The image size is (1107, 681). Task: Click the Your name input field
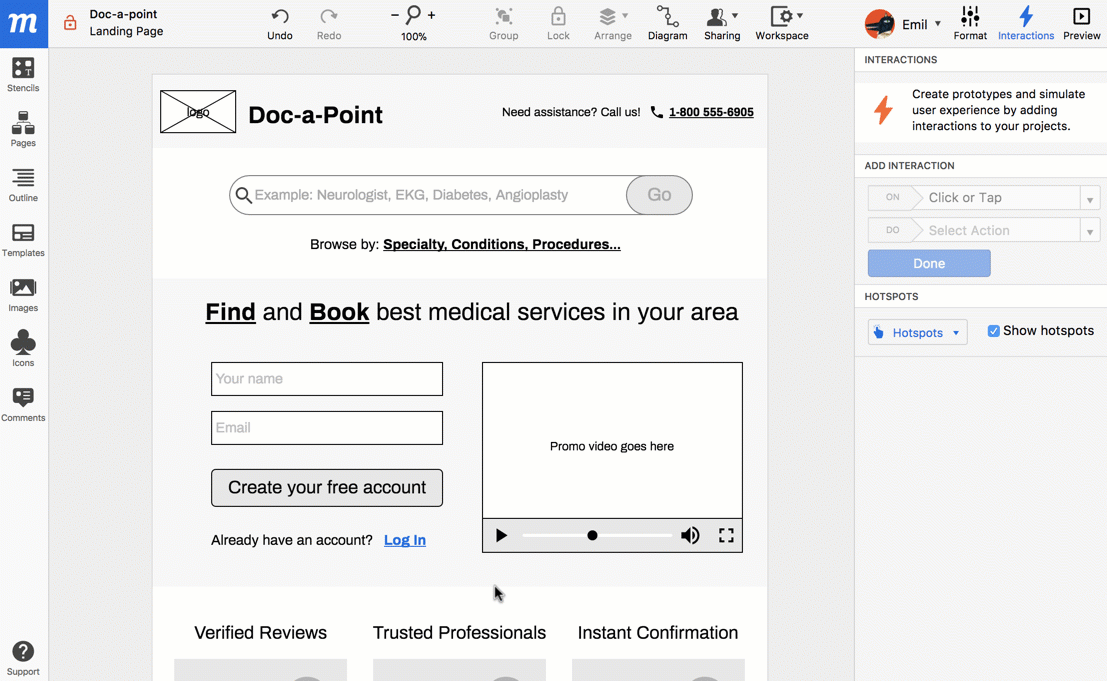coord(327,379)
